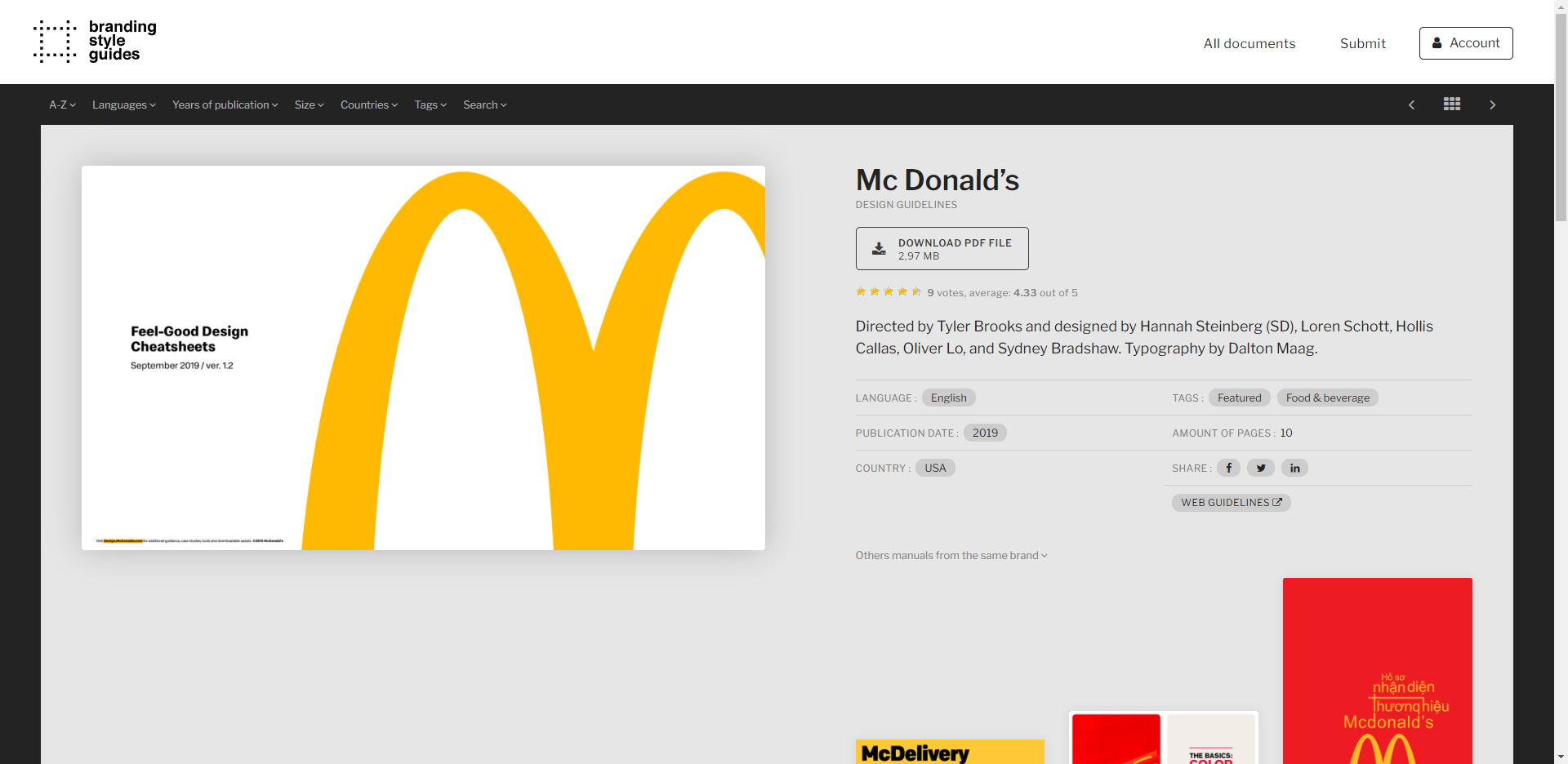Click the '9 votes, average: 4.33' text
The image size is (1568, 764).
pos(982,292)
